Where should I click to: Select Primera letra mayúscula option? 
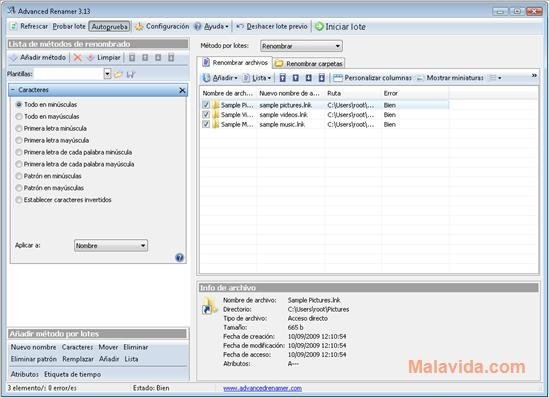[53, 140]
